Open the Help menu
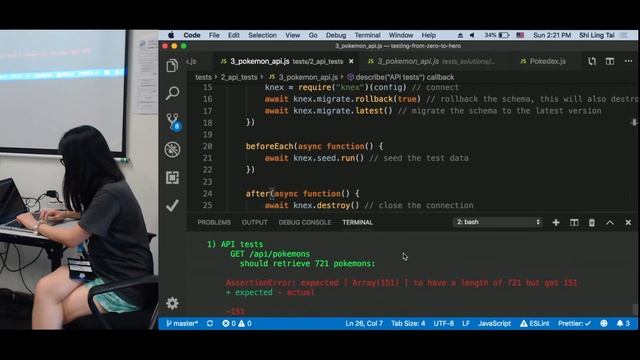The width and height of the screenshot is (640, 360). 429,35
